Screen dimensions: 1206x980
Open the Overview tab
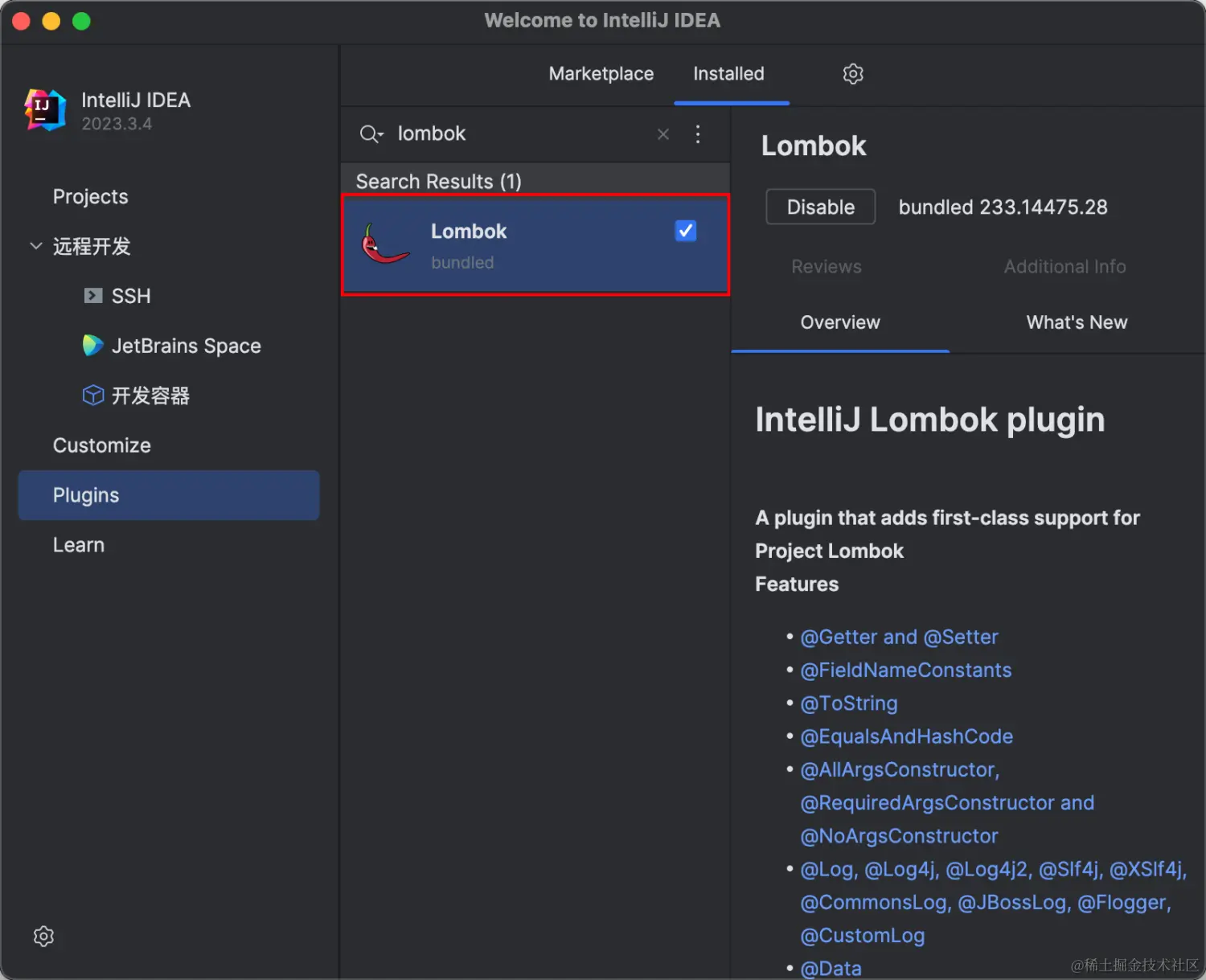click(x=840, y=322)
